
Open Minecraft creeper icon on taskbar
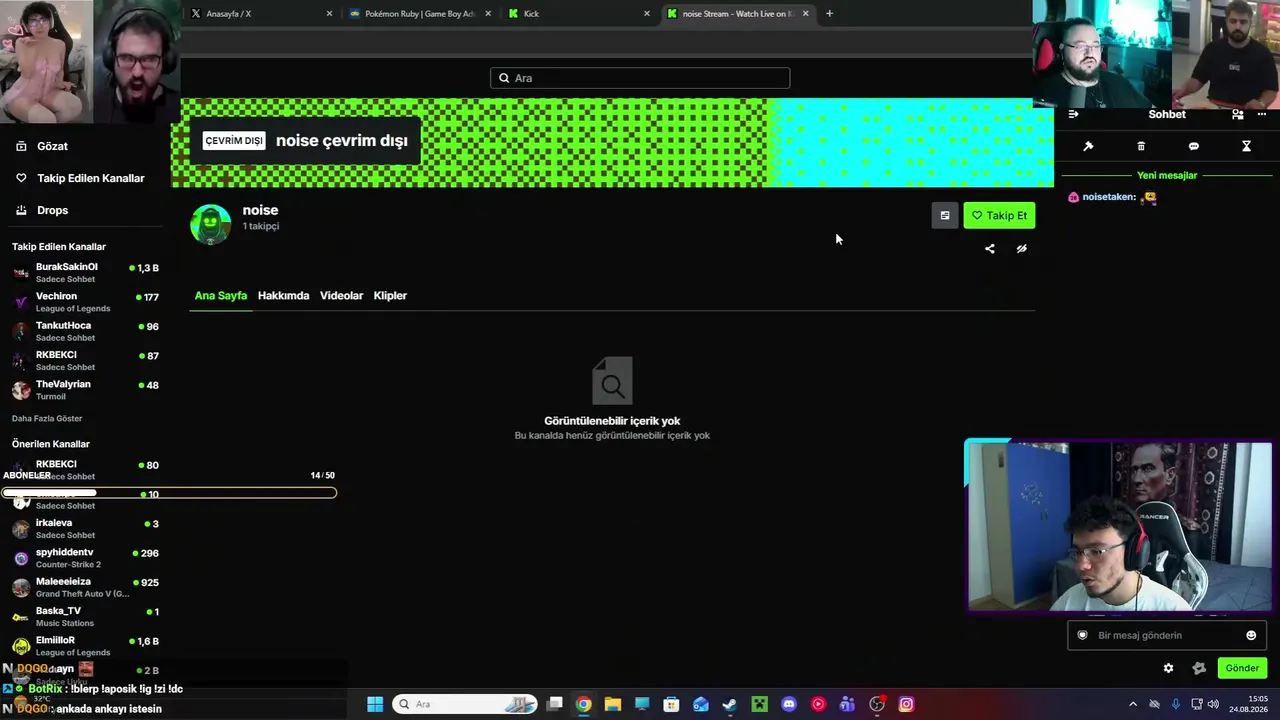point(760,704)
